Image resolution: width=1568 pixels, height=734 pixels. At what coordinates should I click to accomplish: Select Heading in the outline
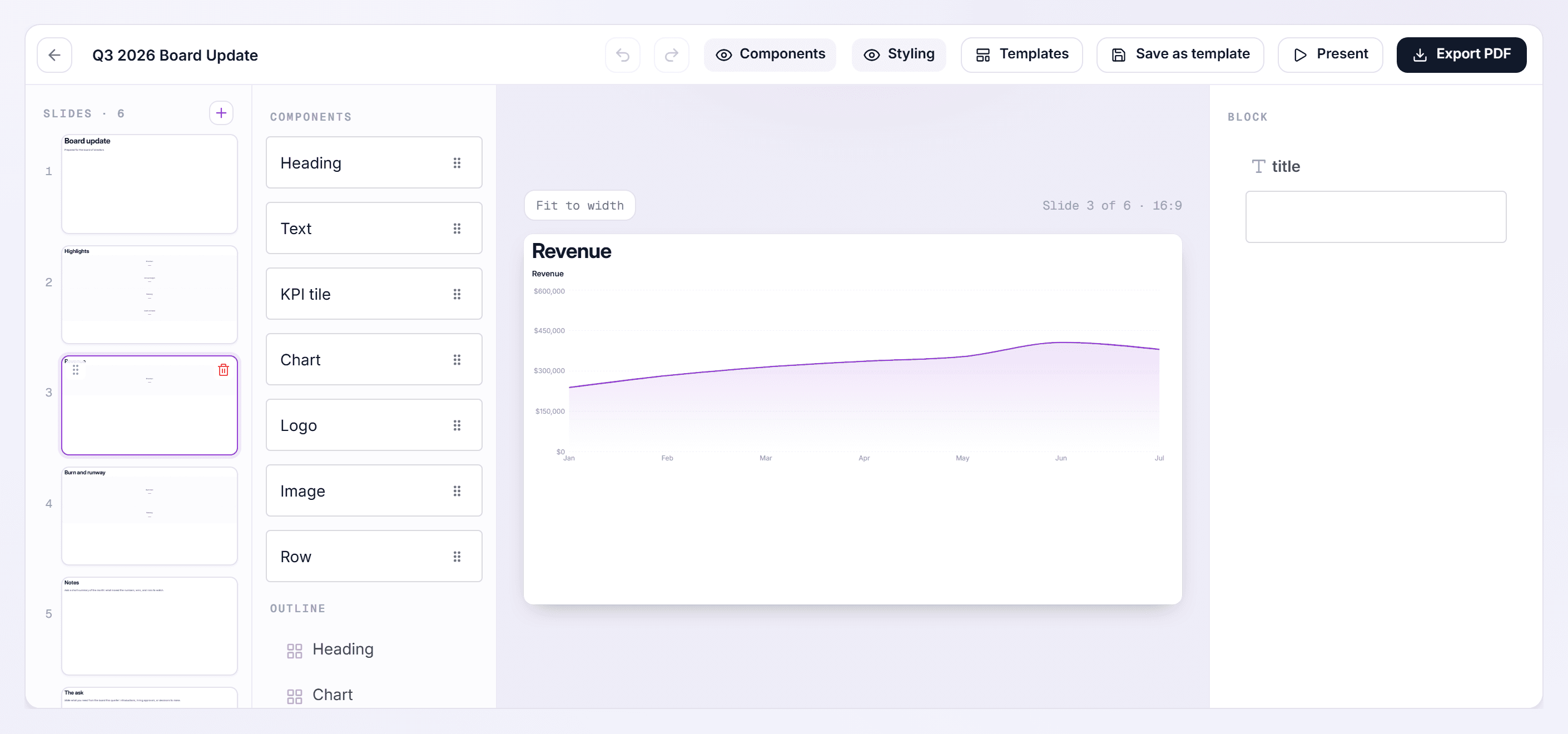342,649
